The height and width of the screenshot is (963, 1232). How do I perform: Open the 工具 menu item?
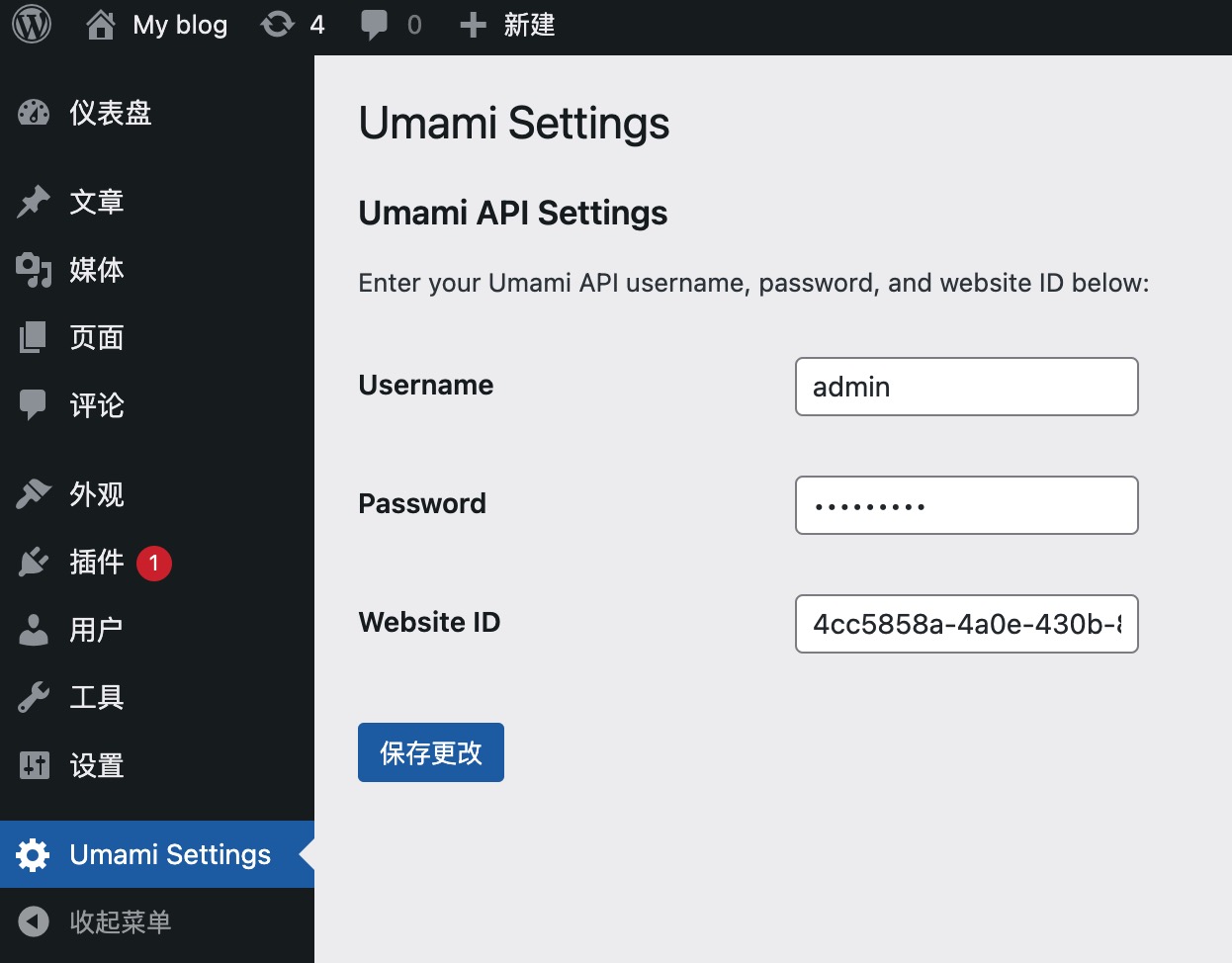pyautogui.click(x=157, y=698)
